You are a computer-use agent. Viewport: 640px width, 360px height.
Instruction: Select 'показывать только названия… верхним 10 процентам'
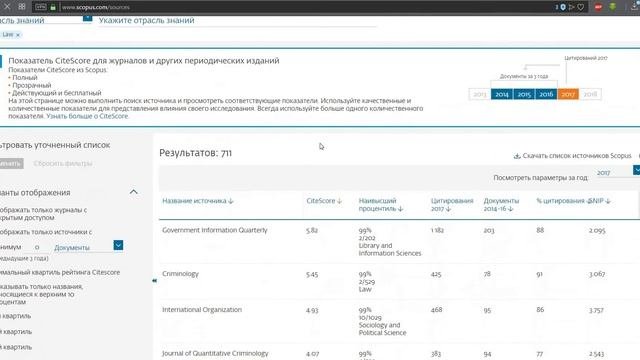pyautogui.click(x=42, y=294)
